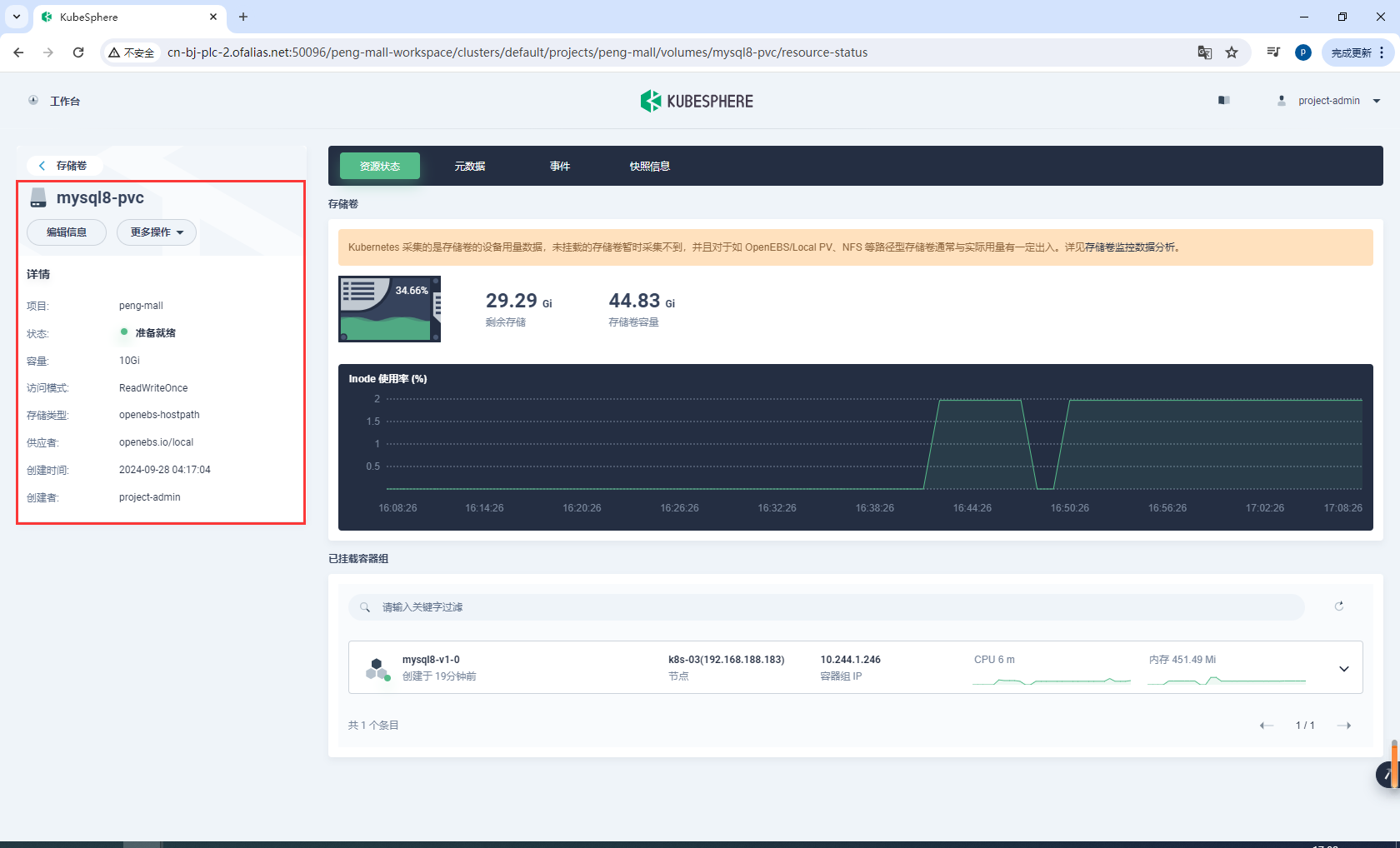
Task: Open the documentation book icon in header
Action: point(1223,100)
